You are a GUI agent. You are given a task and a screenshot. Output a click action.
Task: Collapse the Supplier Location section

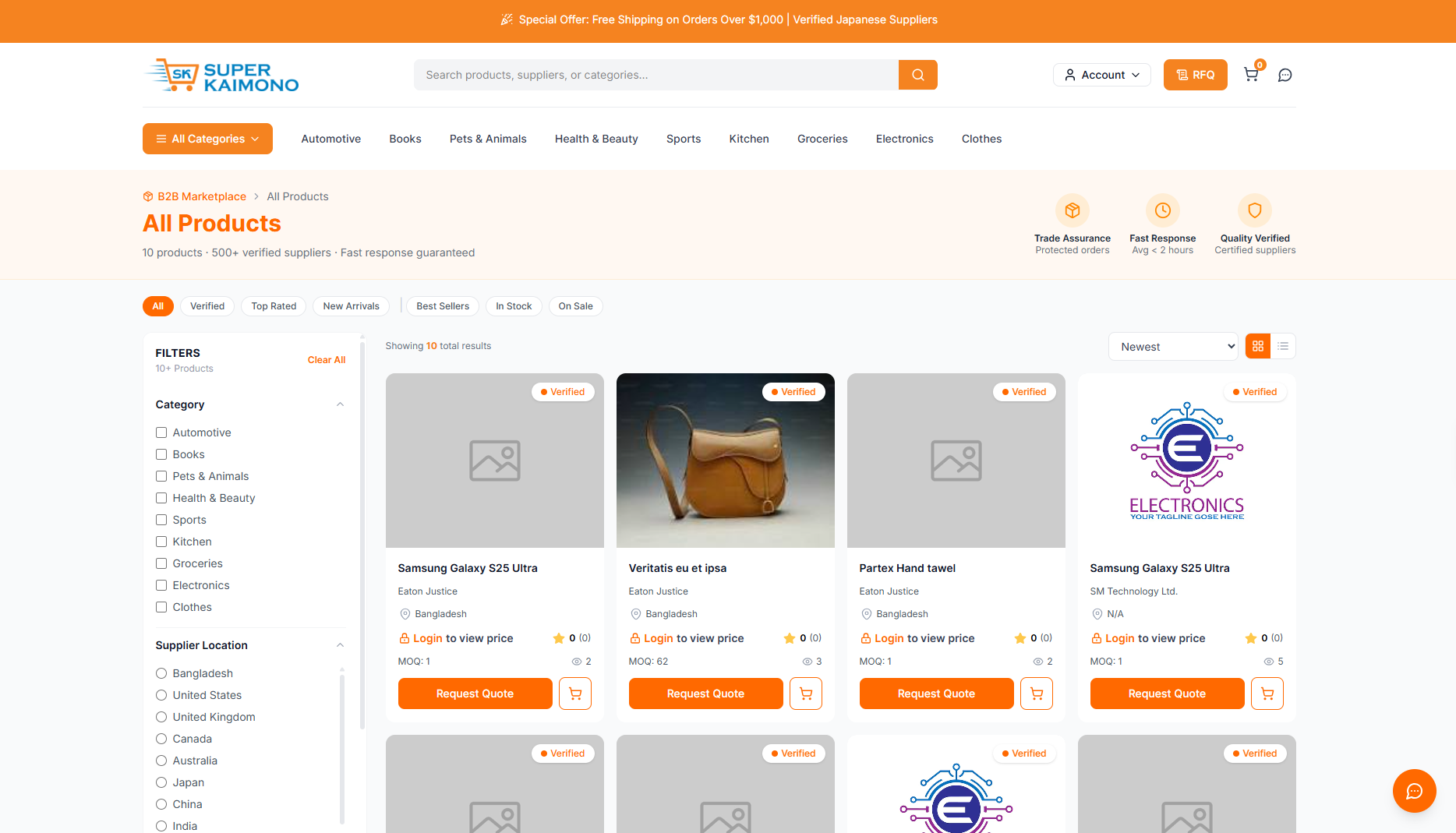pyautogui.click(x=340, y=645)
